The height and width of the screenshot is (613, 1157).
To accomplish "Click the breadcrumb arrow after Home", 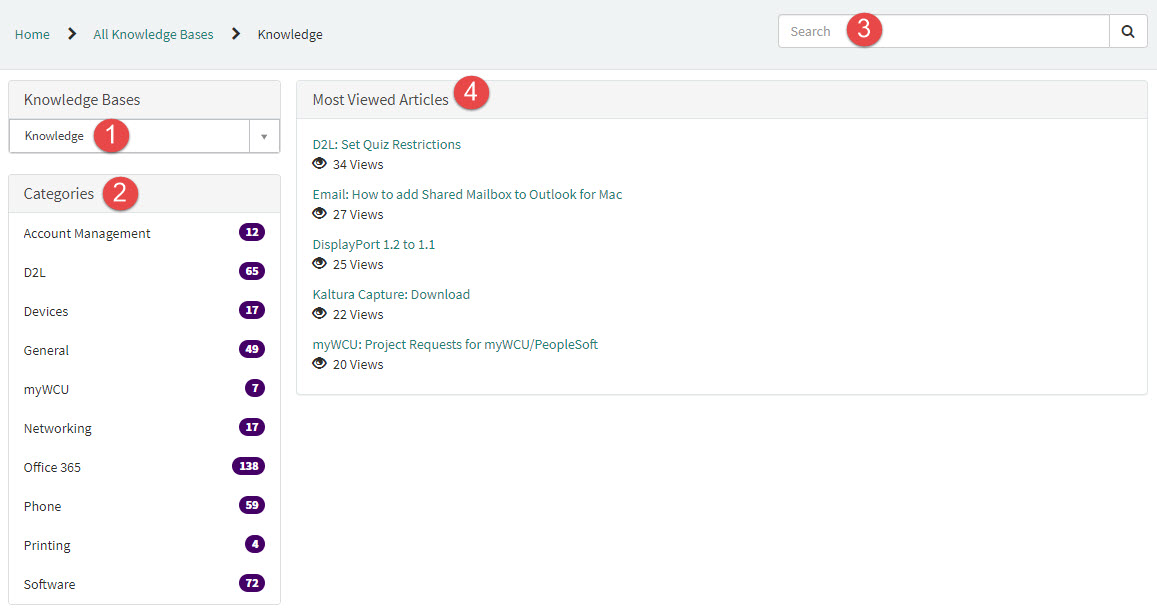I will [x=71, y=32].
